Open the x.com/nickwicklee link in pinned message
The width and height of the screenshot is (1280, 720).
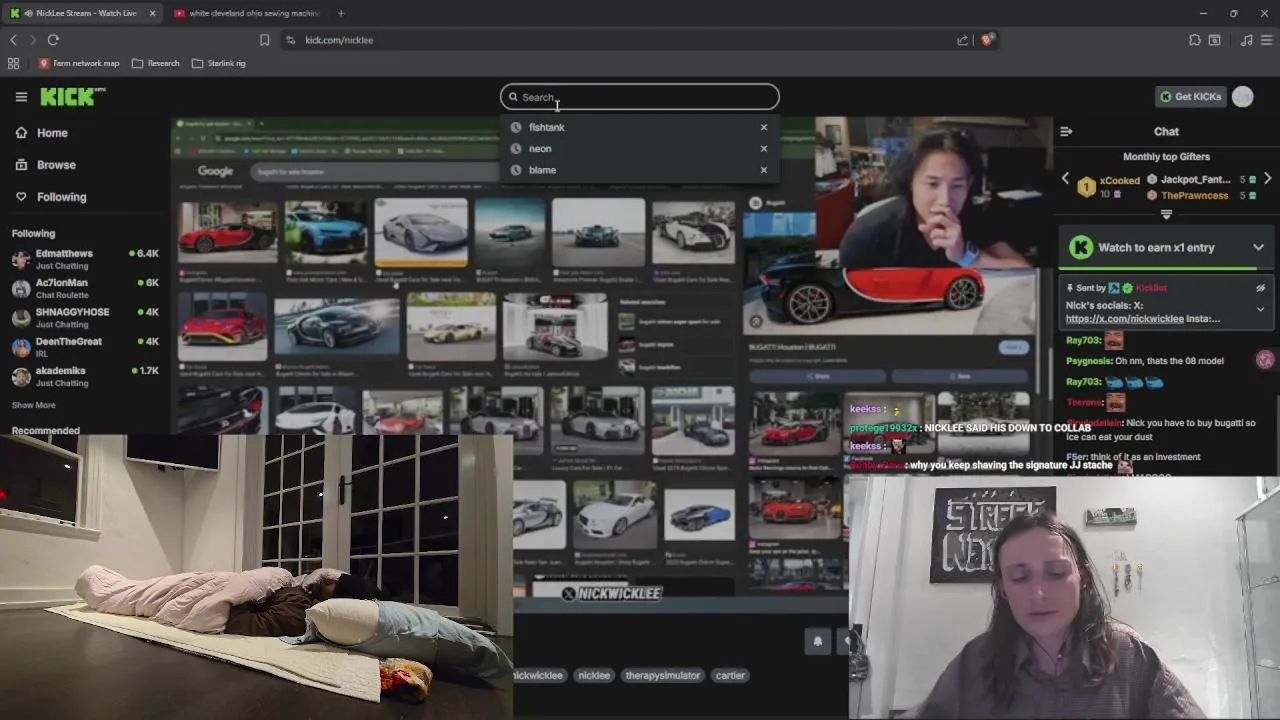1125,319
